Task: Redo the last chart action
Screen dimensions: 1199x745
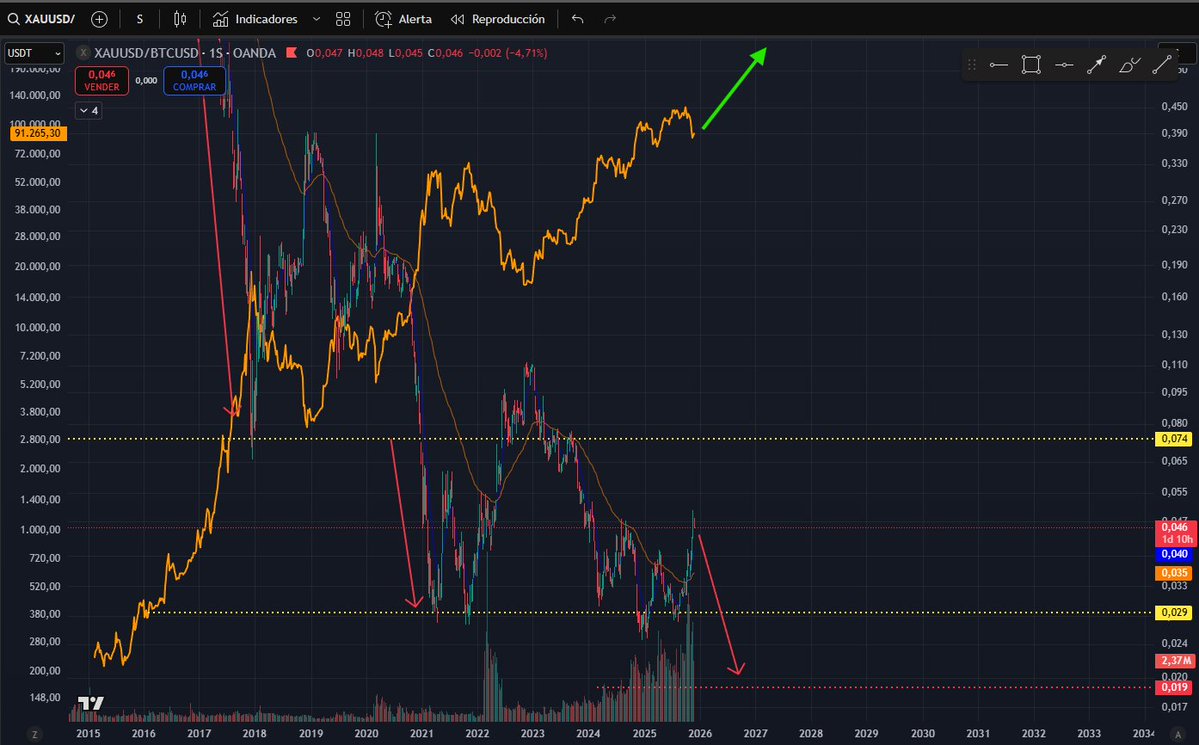Action: pyautogui.click(x=610, y=19)
